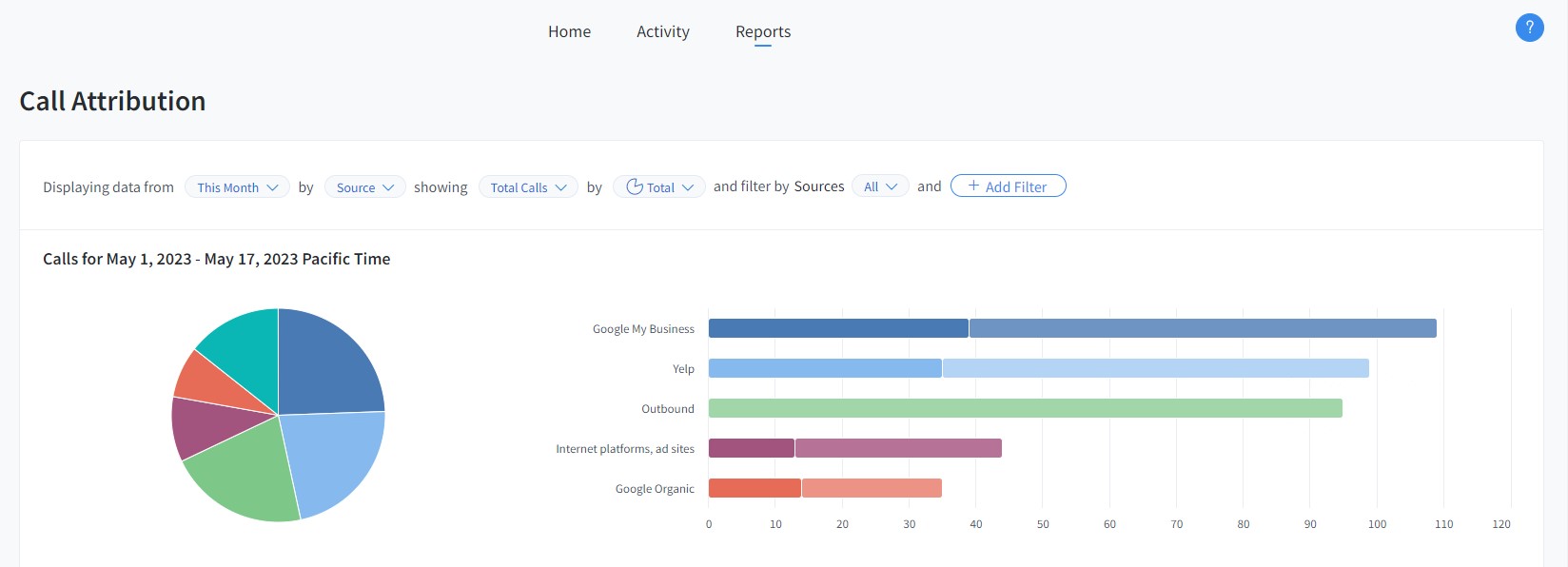
Task: Select the Reports tab
Action: (x=762, y=31)
